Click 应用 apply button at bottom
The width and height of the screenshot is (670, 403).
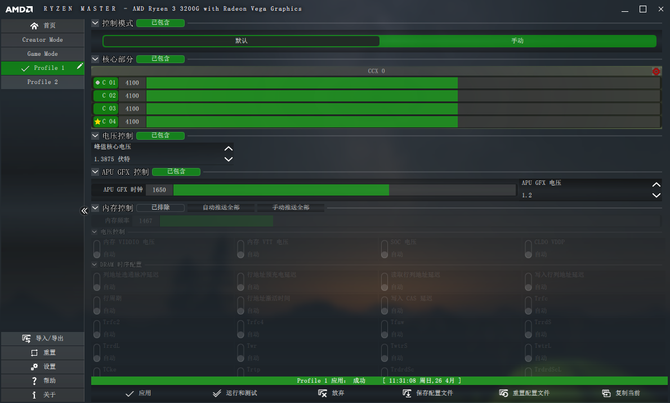tap(138, 394)
